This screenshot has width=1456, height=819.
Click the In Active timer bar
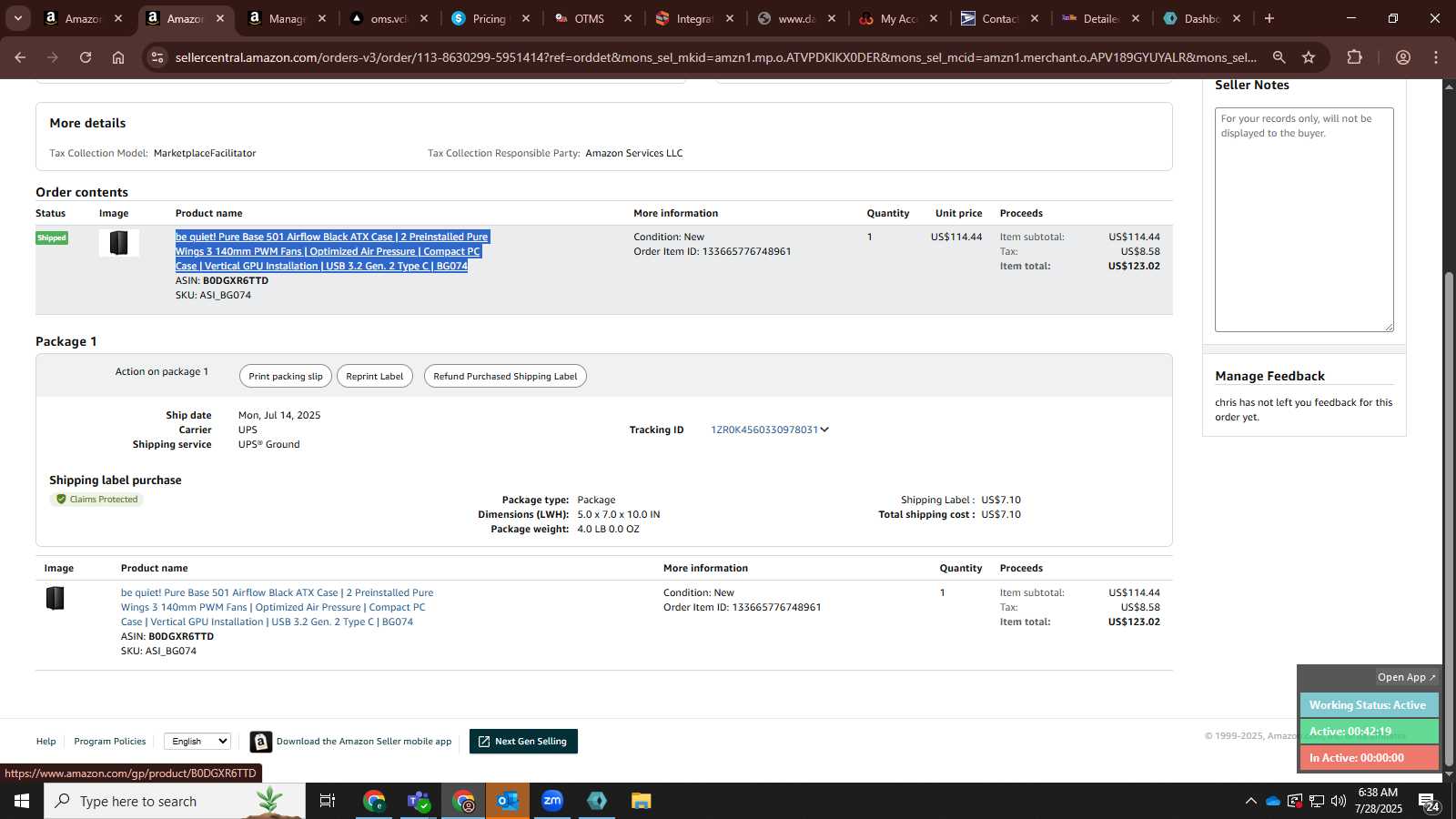1369,757
